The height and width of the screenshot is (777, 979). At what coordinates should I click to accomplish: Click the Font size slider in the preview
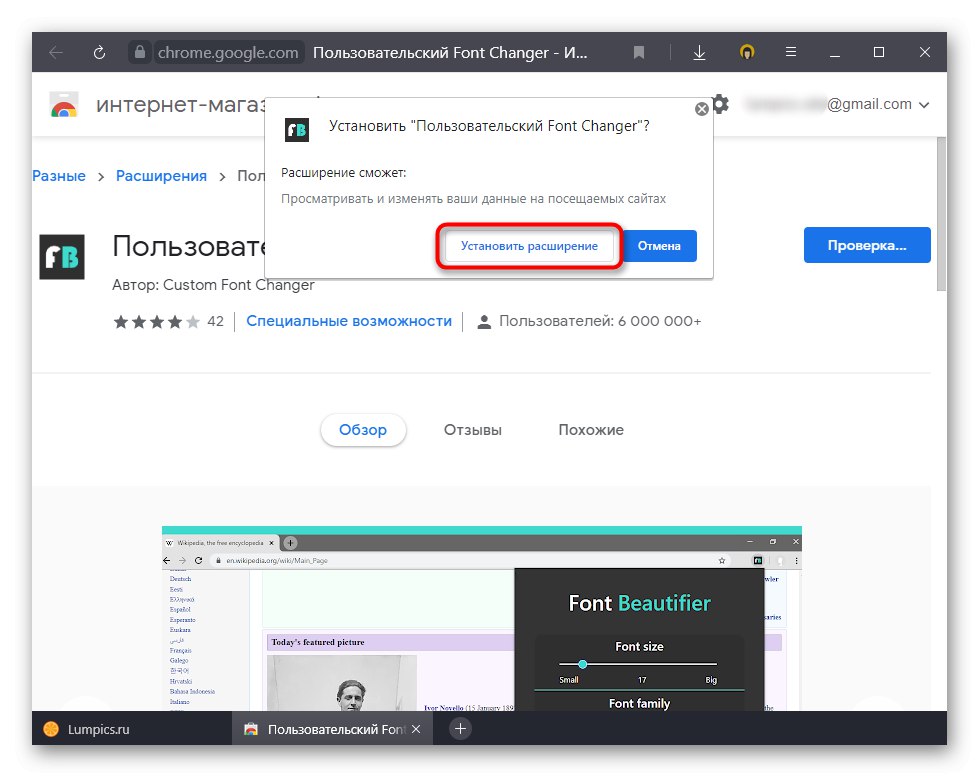click(583, 663)
